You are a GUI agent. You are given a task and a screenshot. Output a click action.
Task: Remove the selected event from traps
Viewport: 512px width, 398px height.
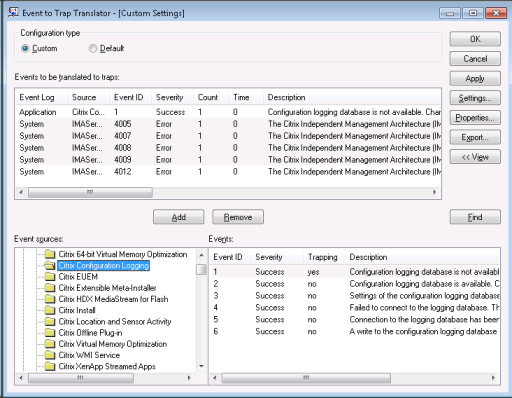tap(238, 217)
